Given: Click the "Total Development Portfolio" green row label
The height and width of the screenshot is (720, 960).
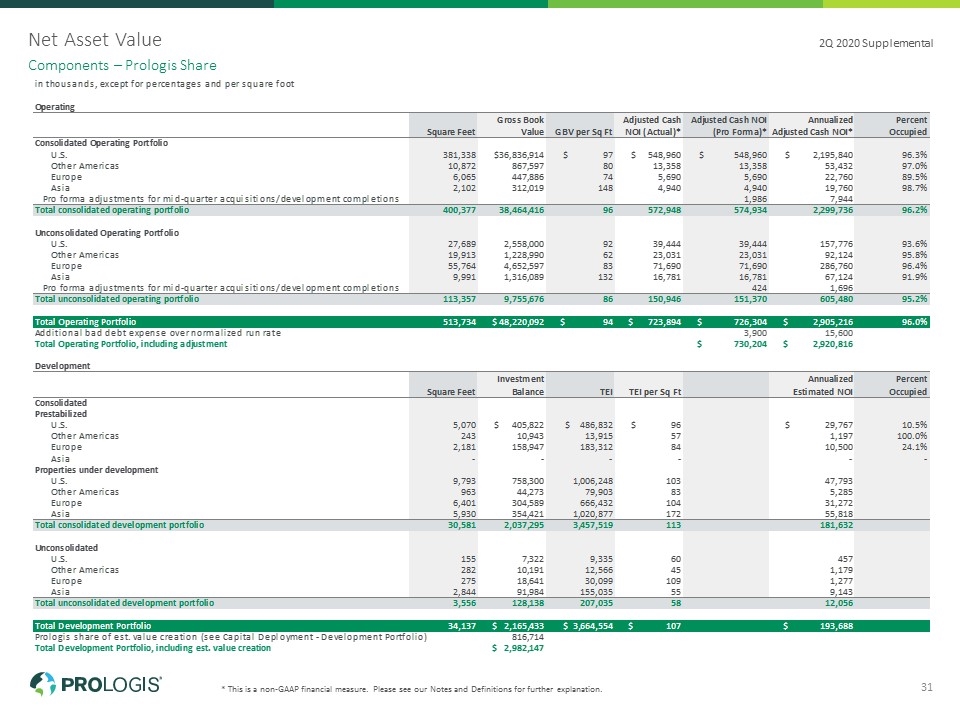Looking at the screenshot, I should pyautogui.click(x=92, y=626).
